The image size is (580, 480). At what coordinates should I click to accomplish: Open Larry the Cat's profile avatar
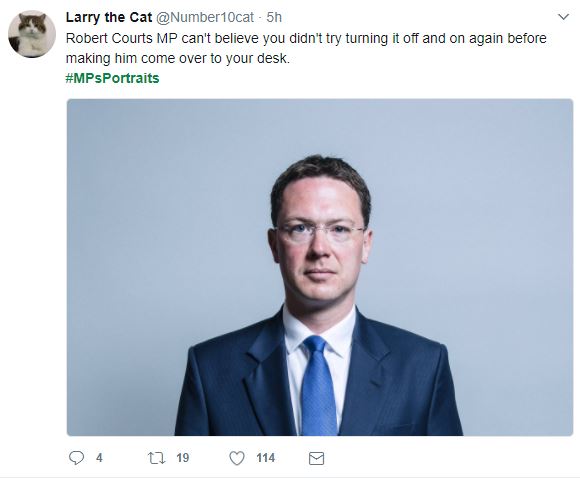[x=32, y=34]
